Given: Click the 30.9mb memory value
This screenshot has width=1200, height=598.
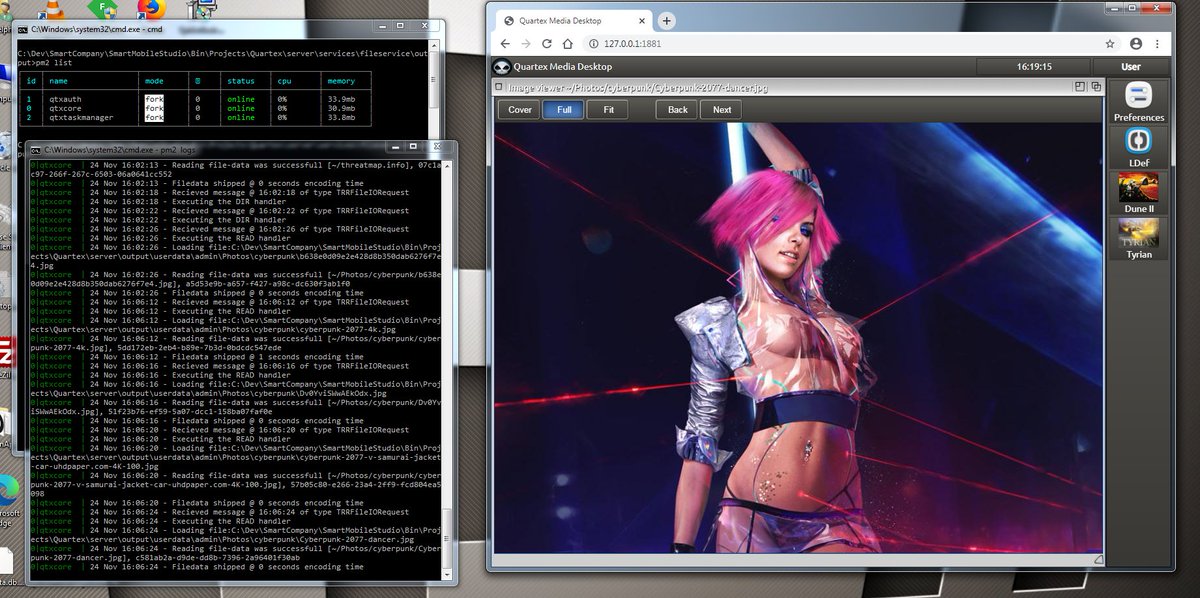Looking at the screenshot, I should pos(342,108).
